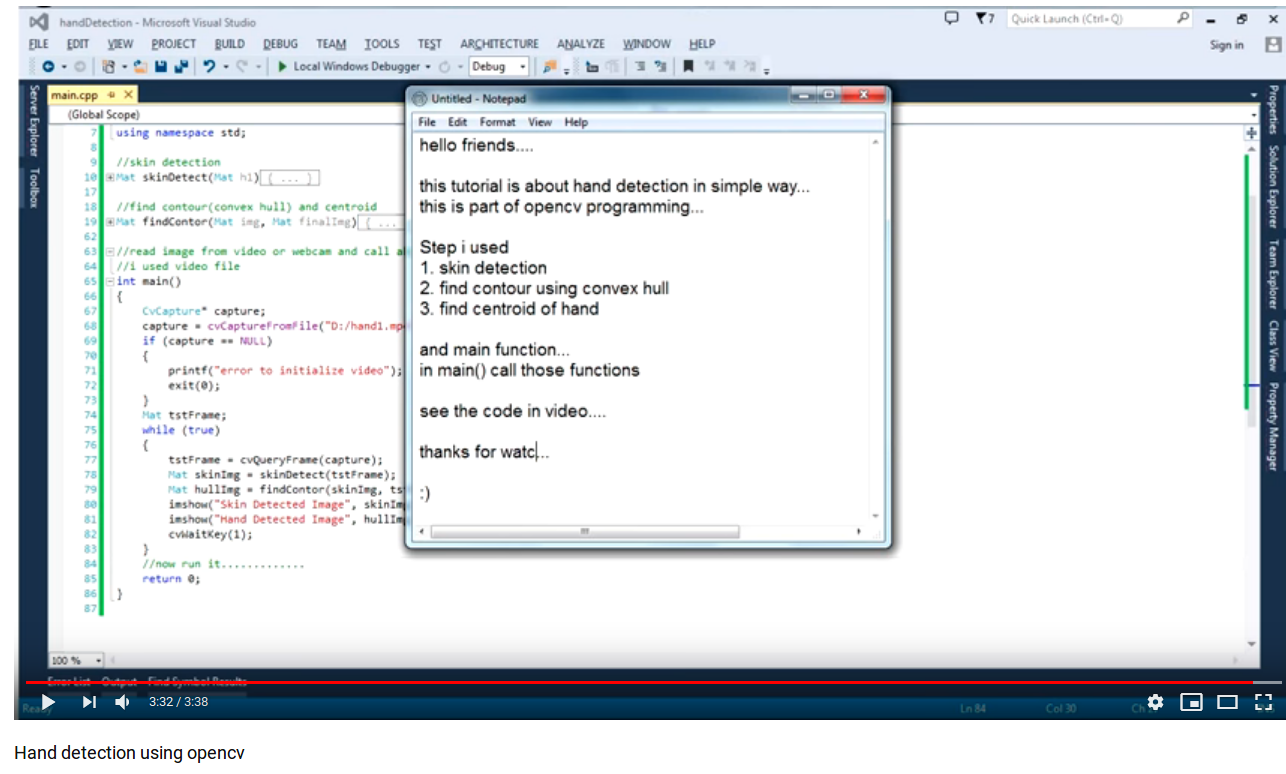Open the Server Explorer side panel
This screenshot has width=1286, height=774.
click(33, 120)
